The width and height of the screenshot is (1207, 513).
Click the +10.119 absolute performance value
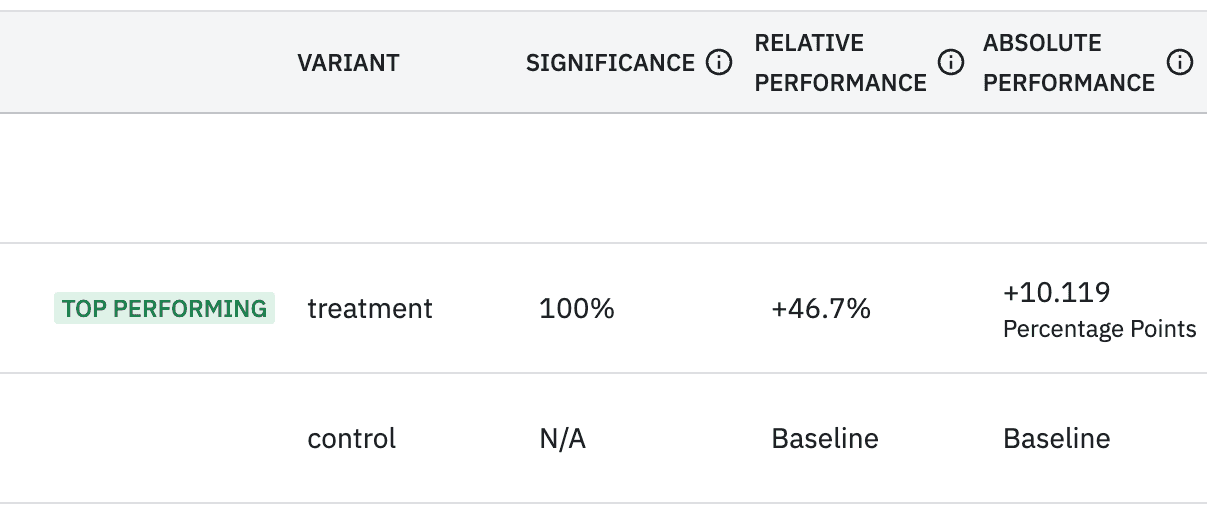(1057, 292)
